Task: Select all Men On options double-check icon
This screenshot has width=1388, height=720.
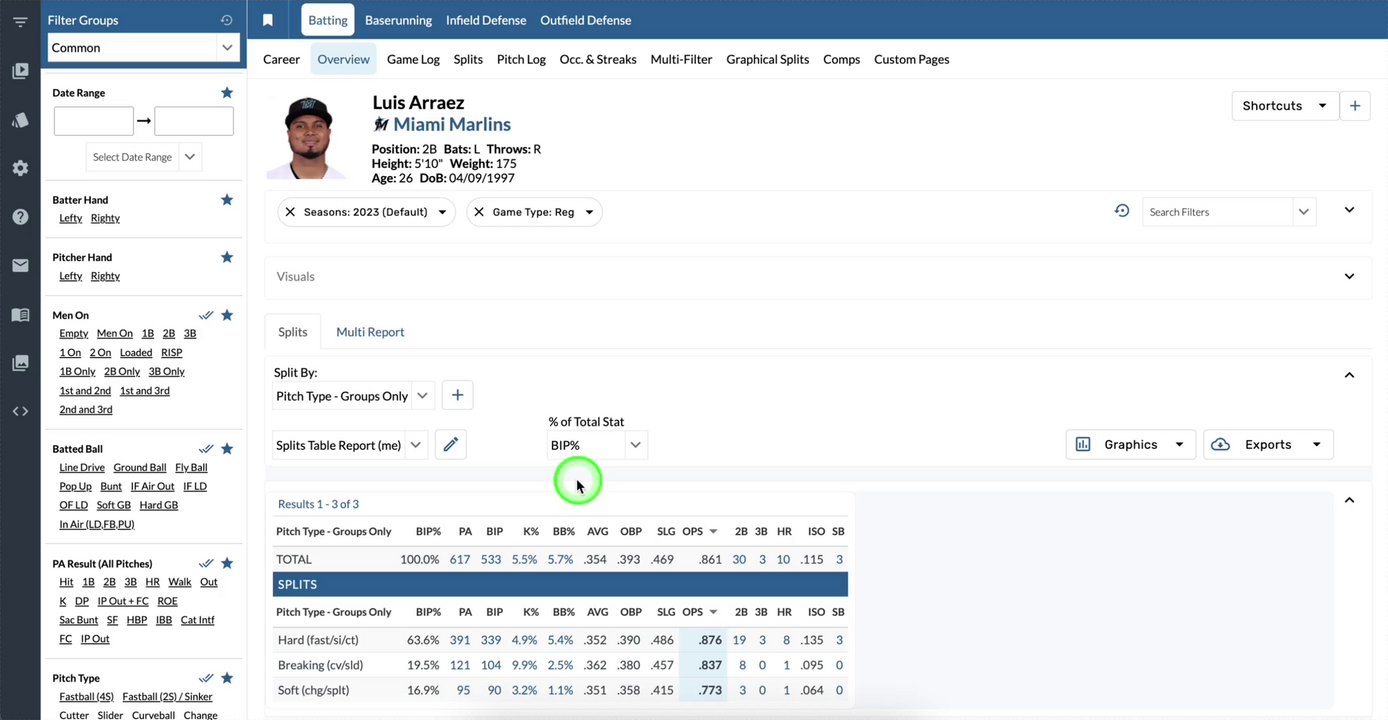Action: pos(206,315)
